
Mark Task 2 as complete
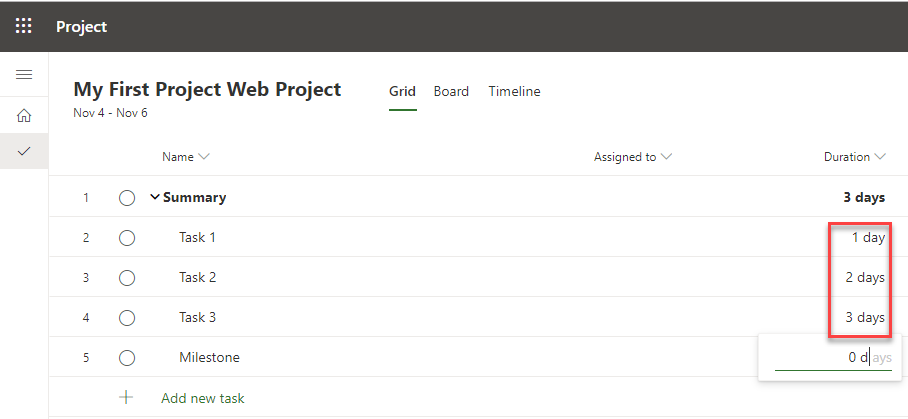point(127,278)
